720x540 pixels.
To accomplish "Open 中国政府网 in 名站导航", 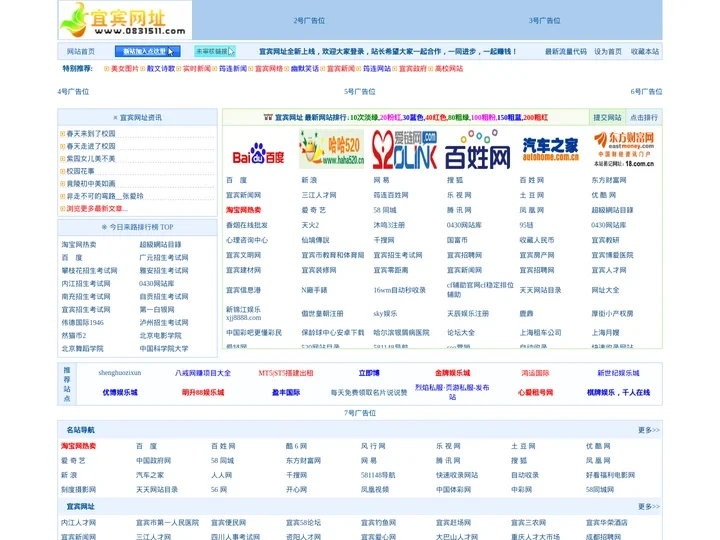I will click(153, 461).
